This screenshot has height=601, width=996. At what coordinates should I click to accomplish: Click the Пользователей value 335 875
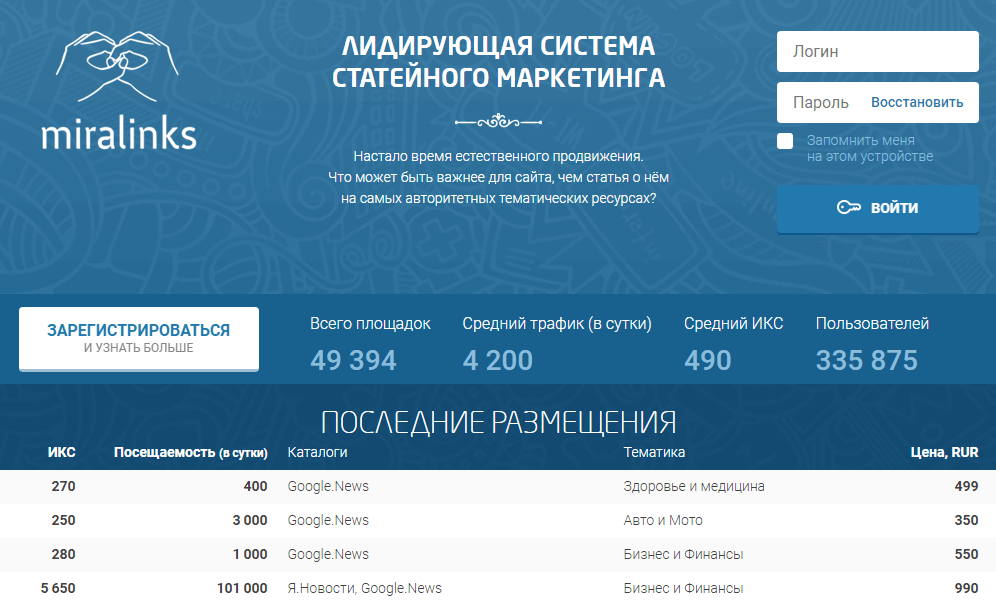[866, 360]
